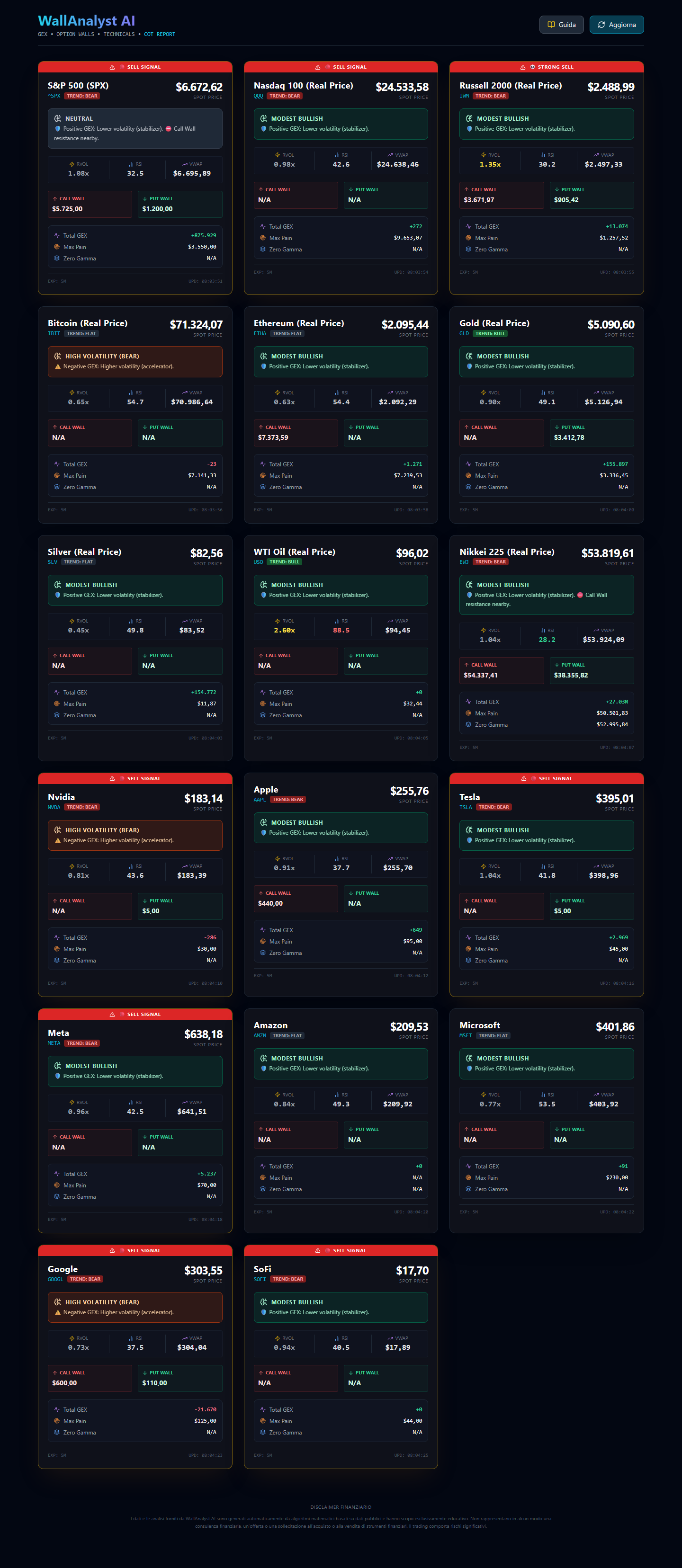Click the RVOL lightning icon on WTI Oil card
The image size is (682, 1568).
pos(278,621)
